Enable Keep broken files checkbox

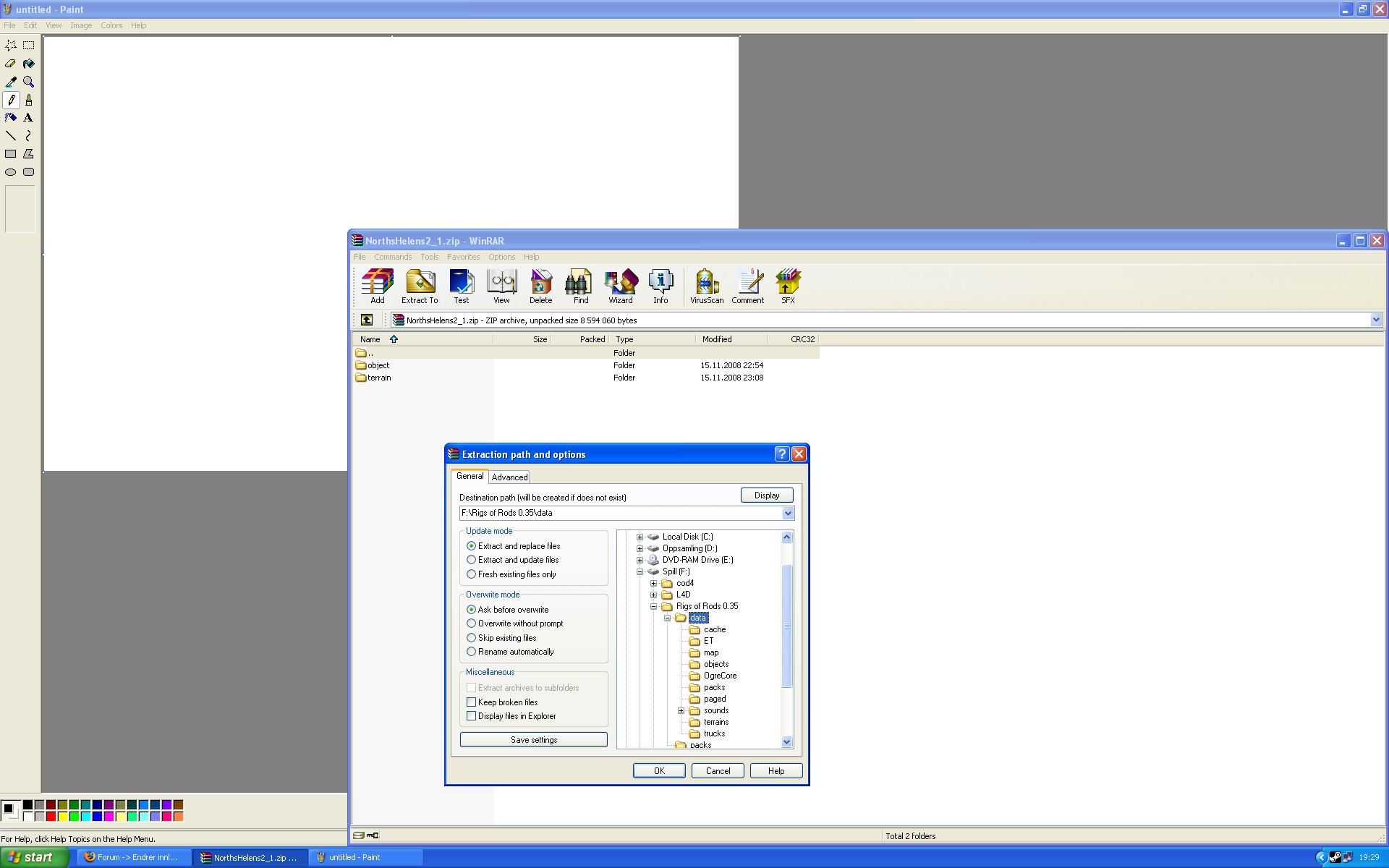click(x=472, y=702)
